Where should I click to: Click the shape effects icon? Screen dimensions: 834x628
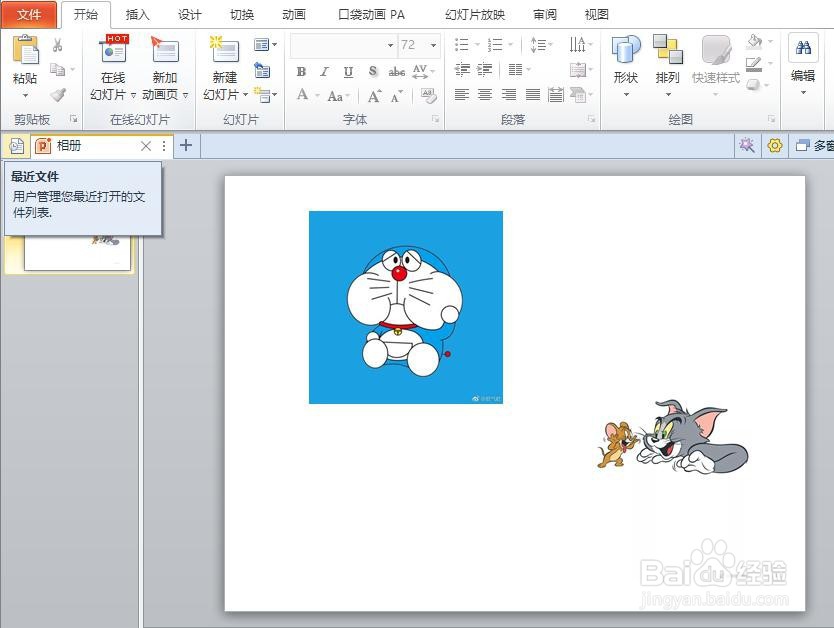click(753, 85)
